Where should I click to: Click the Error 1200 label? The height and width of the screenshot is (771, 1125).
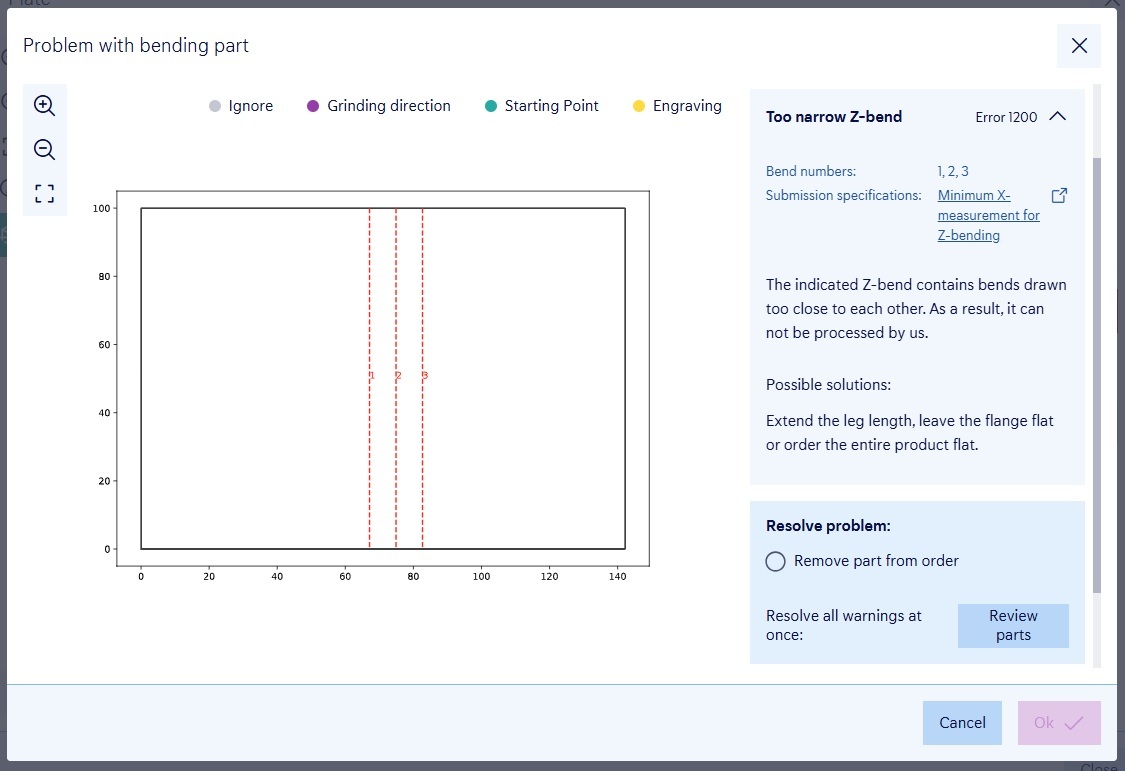pos(1006,117)
